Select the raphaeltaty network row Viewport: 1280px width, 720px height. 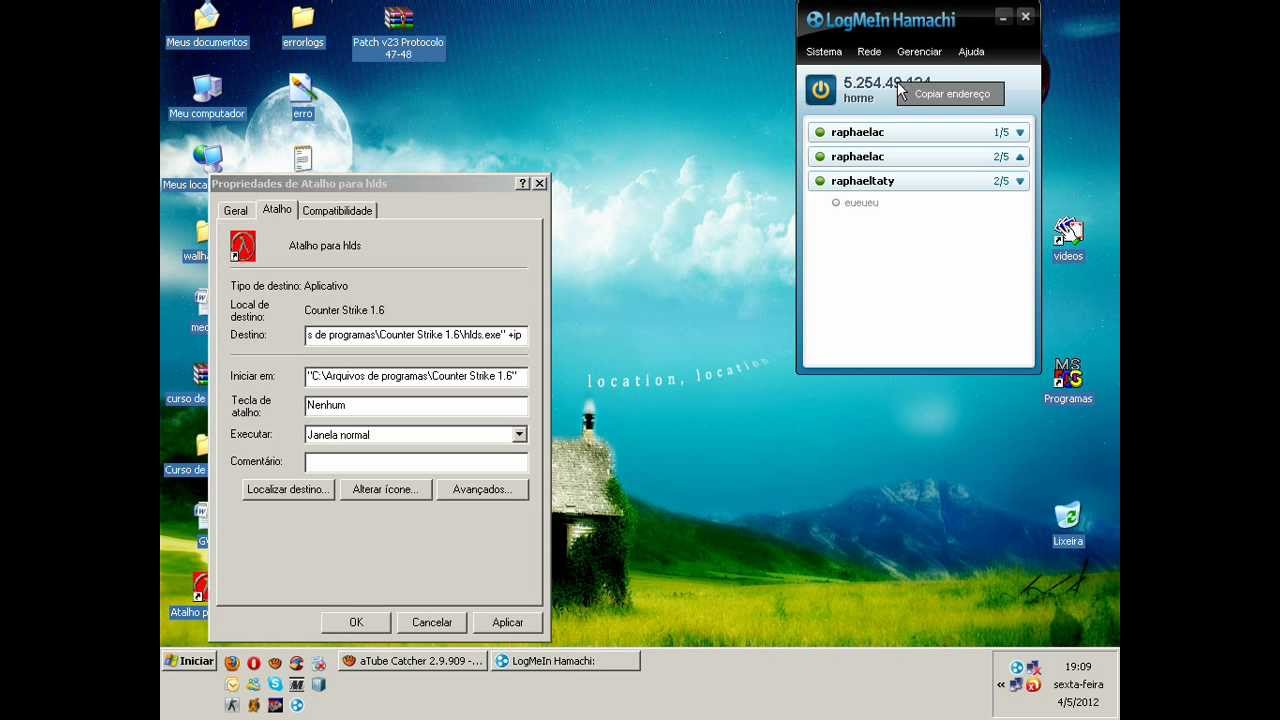coord(919,181)
